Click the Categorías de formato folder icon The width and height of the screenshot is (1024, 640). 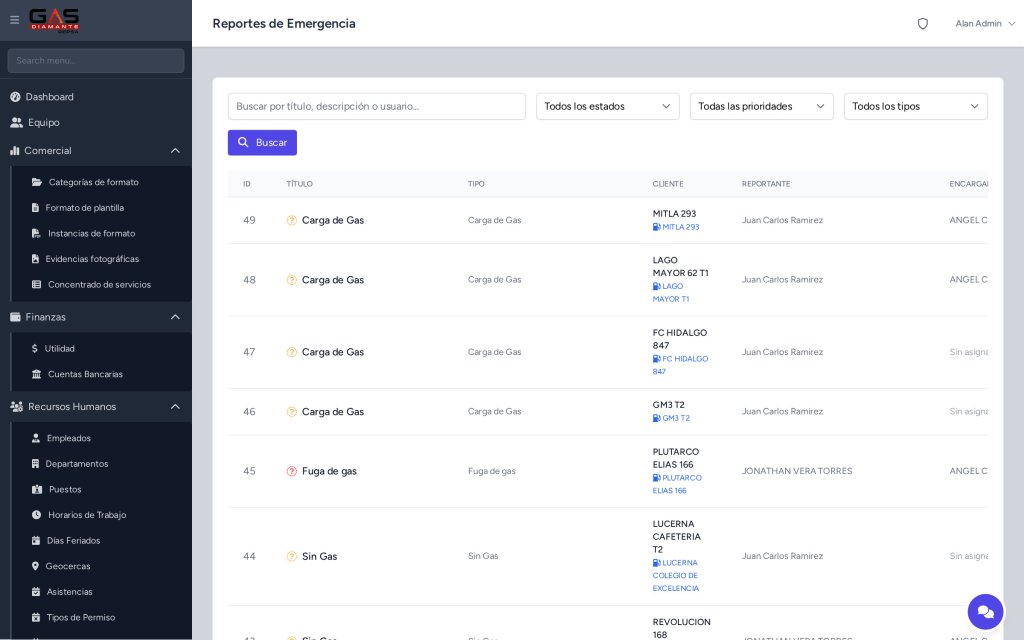pos(37,182)
